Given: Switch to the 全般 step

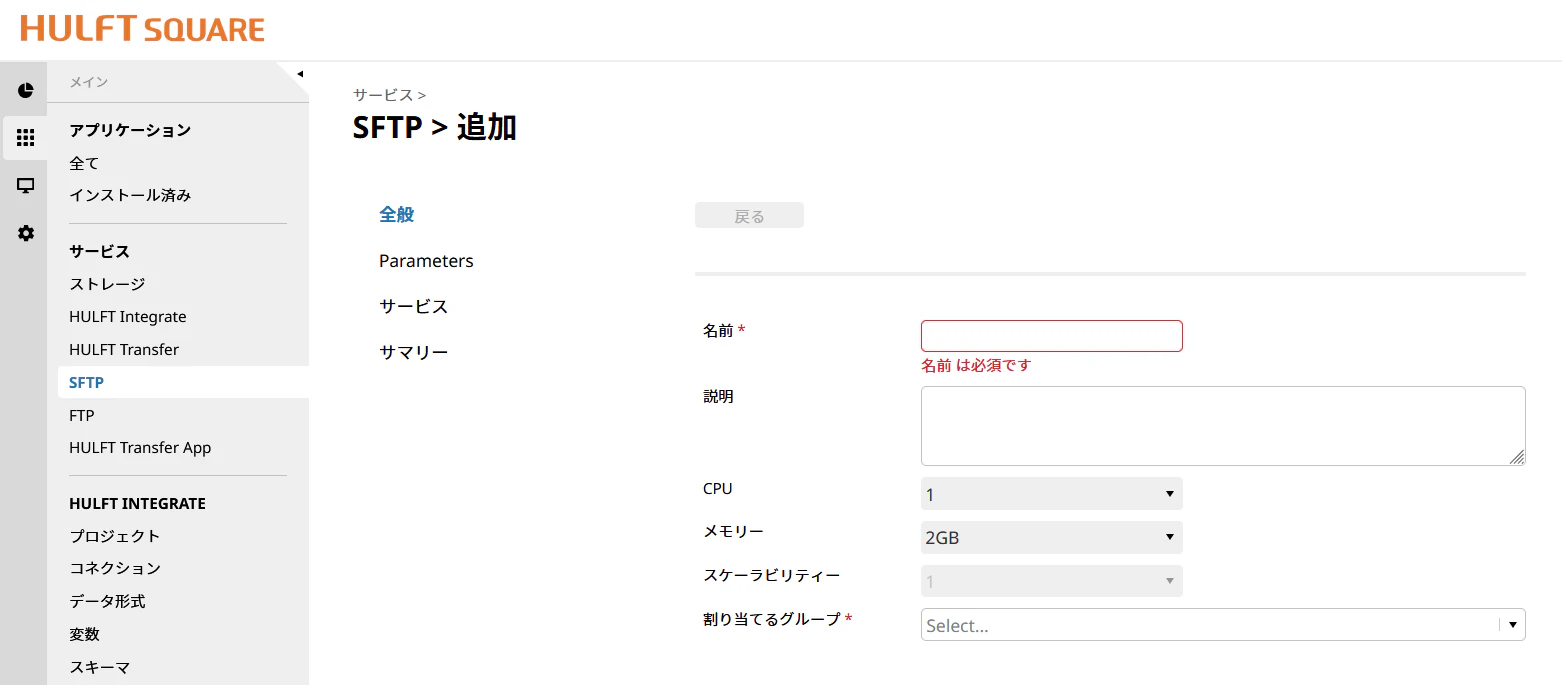Looking at the screenshot, I should 396,214.
